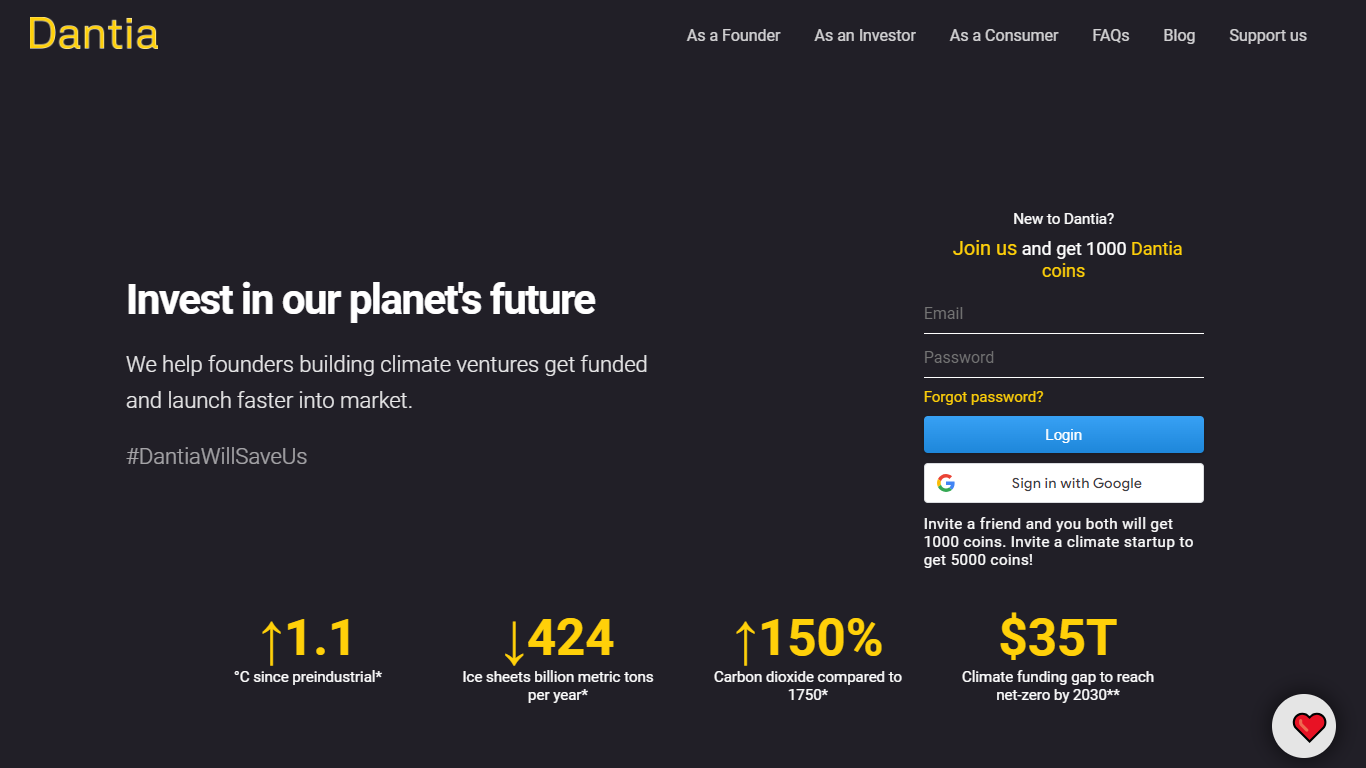Go to As a Consumer page
Viewport: 1366px width, 768px height.
tap(1004, 35)
